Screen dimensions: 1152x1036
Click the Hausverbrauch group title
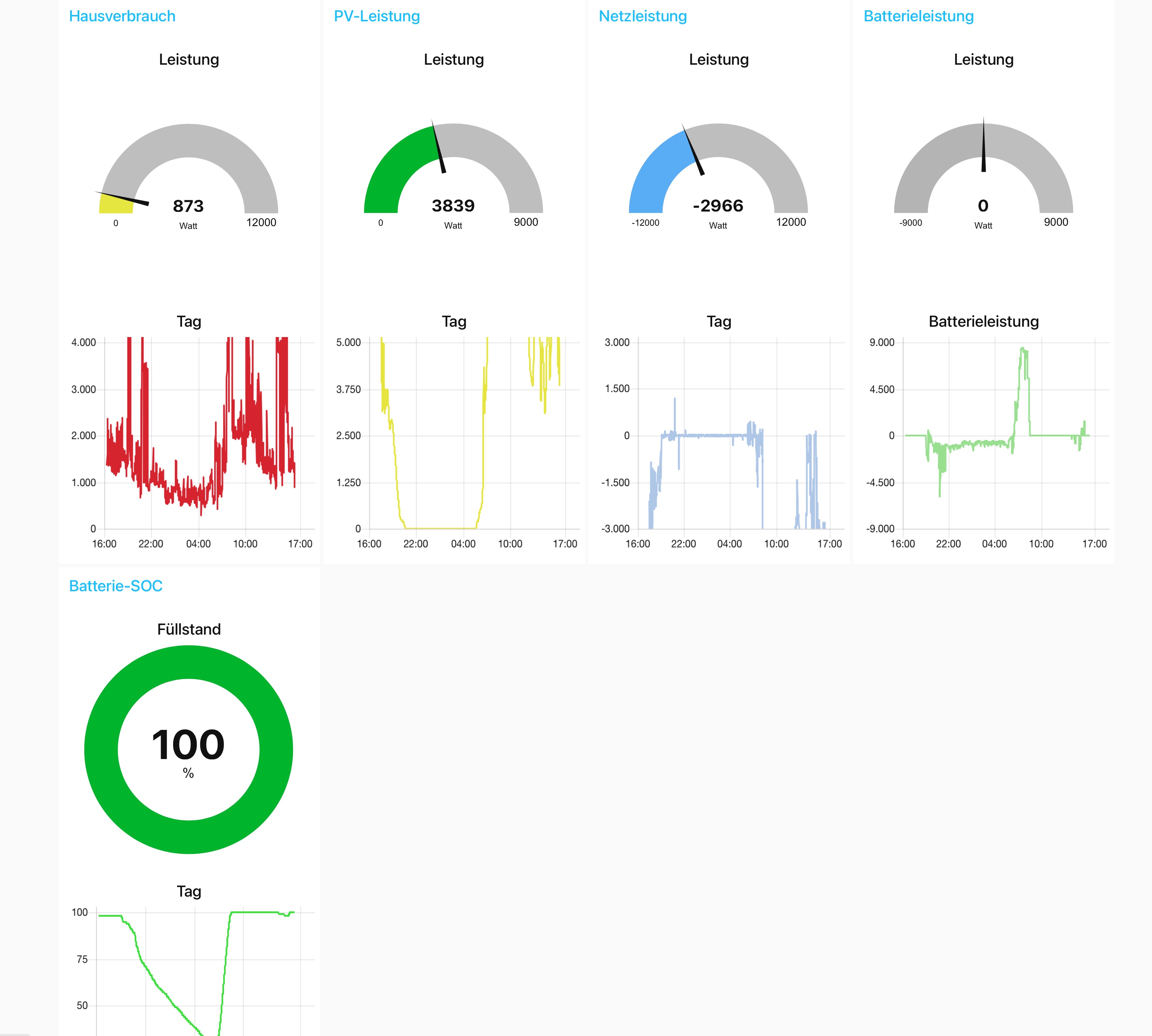point(122,16)
